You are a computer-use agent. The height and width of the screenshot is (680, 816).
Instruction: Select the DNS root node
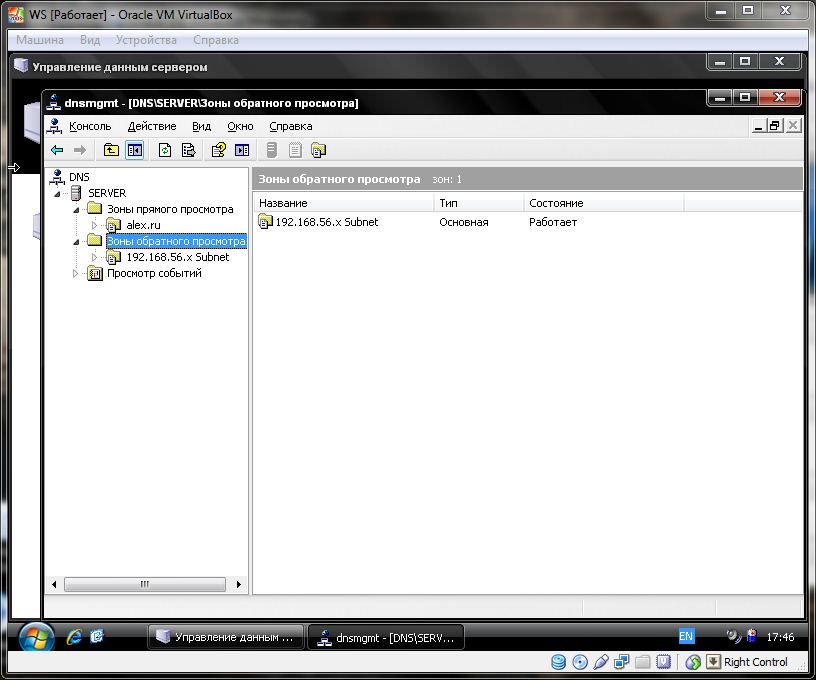click(x=79, y=177)
